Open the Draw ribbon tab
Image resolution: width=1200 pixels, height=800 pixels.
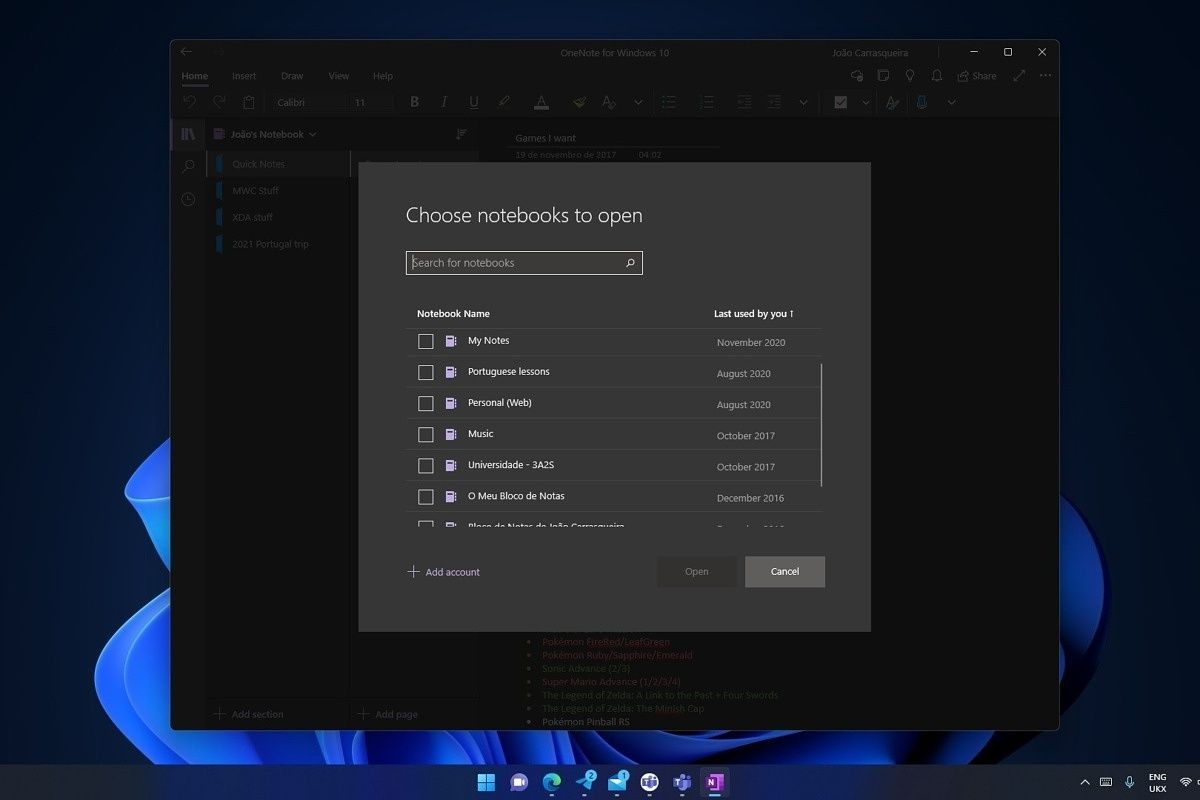click(292, 76)
